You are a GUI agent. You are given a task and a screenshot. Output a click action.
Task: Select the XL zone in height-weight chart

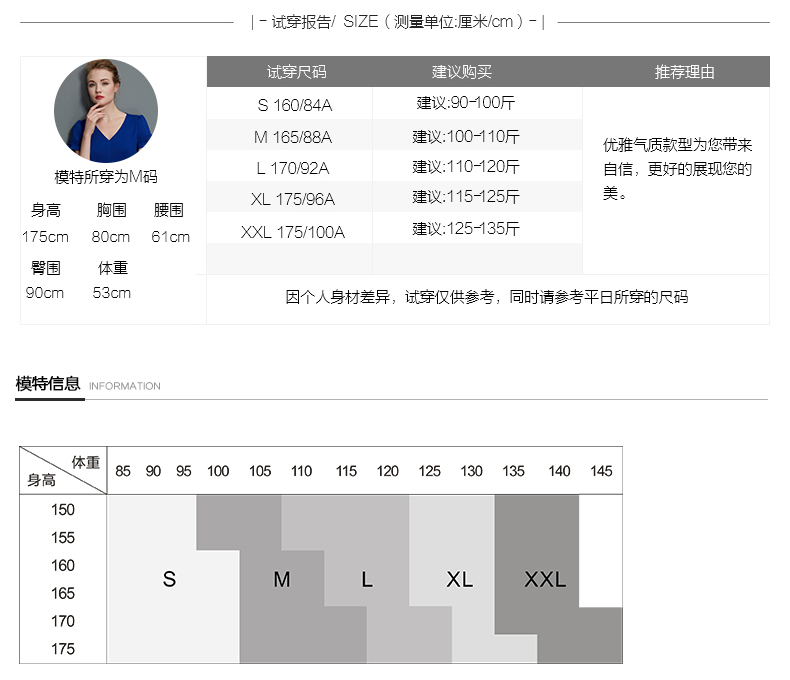459,579
